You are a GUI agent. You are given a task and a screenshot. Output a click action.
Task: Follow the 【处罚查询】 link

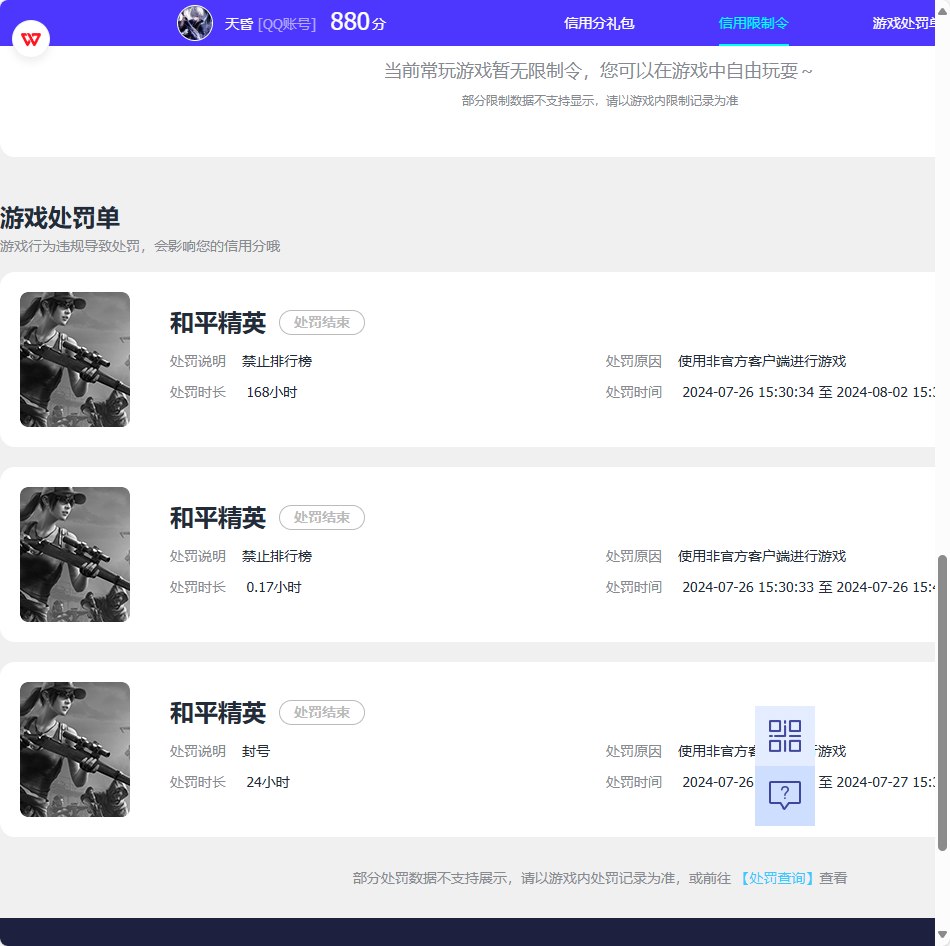pyautogui.click(x=775, y=878)
